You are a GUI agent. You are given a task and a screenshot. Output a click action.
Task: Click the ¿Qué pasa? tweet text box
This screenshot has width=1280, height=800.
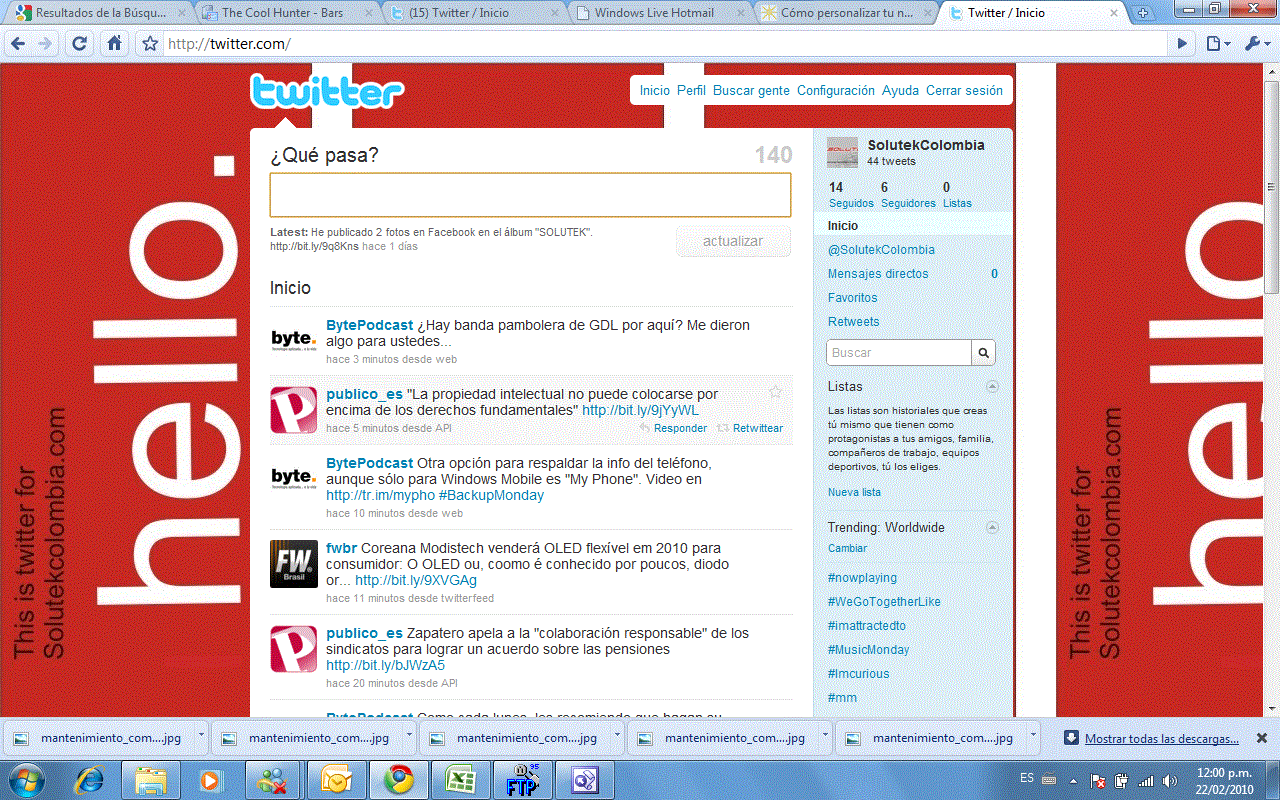tap(530, 195)
